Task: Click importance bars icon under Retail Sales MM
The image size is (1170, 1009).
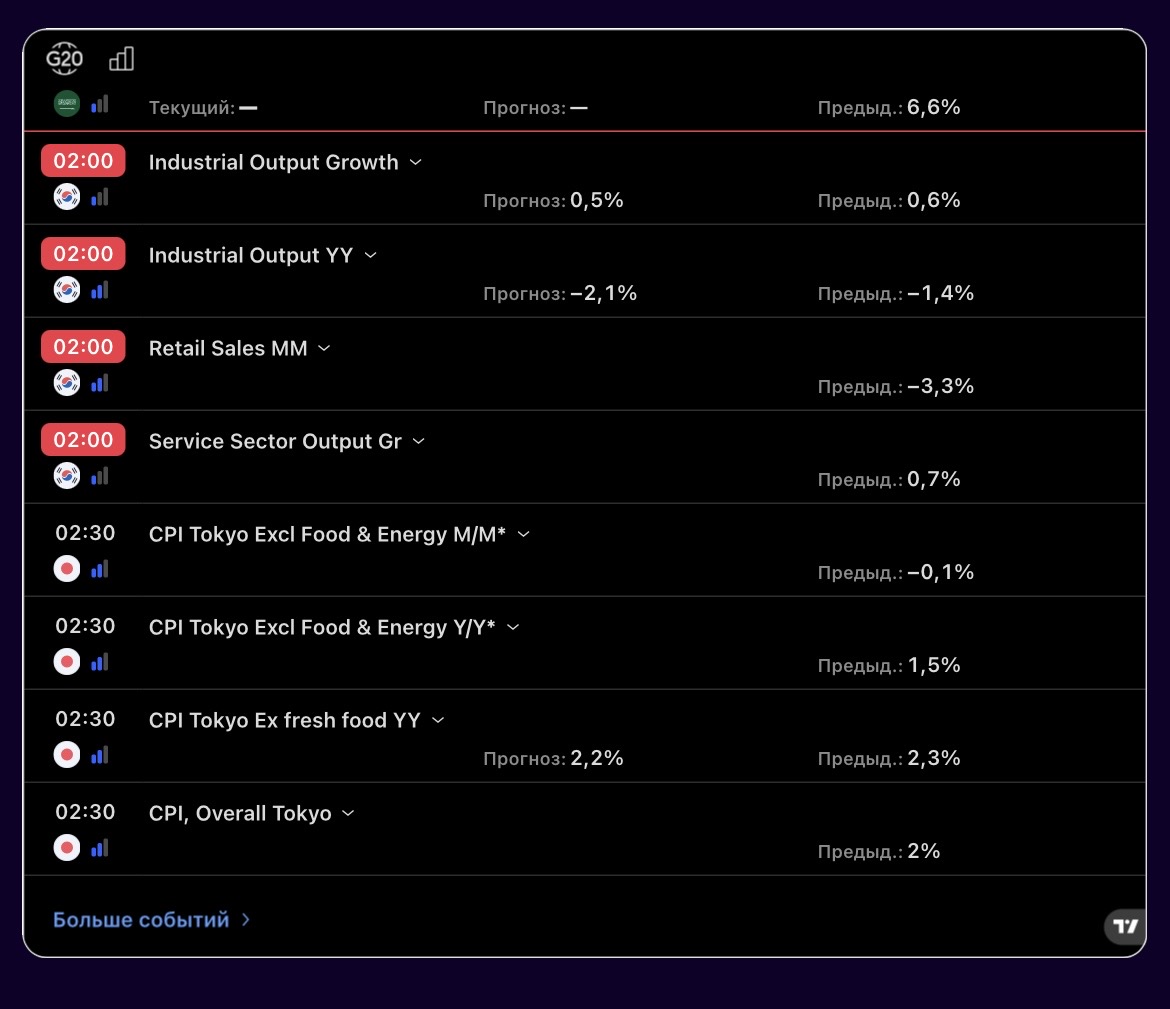Action: point(99,383)
